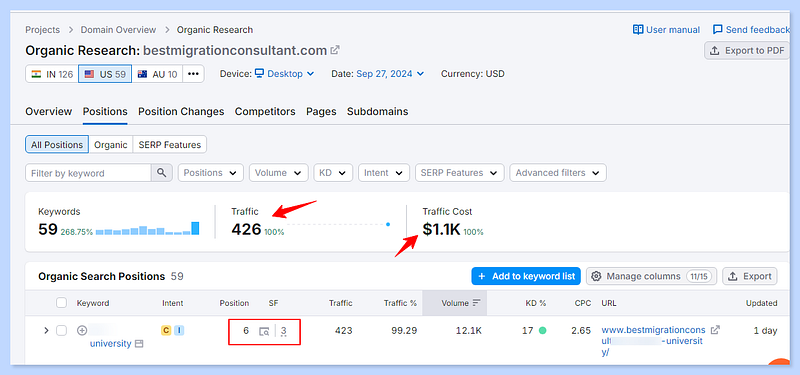Open external link icon beside result URL
Image resolution: width=800 pixels, height=375 pixels.
click(715, 330)
